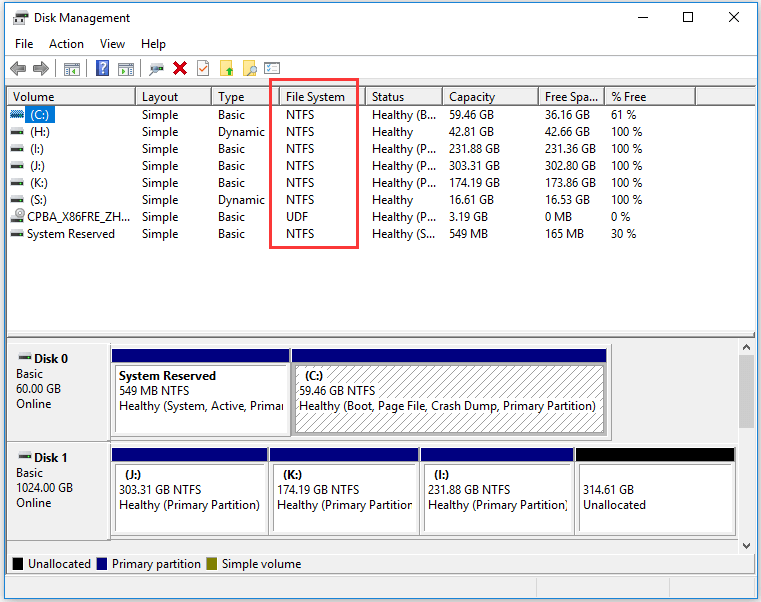Click the Back arrow toolbar icon
The image size is (761, 602).
pyautogui.click(x=18, y=68)
